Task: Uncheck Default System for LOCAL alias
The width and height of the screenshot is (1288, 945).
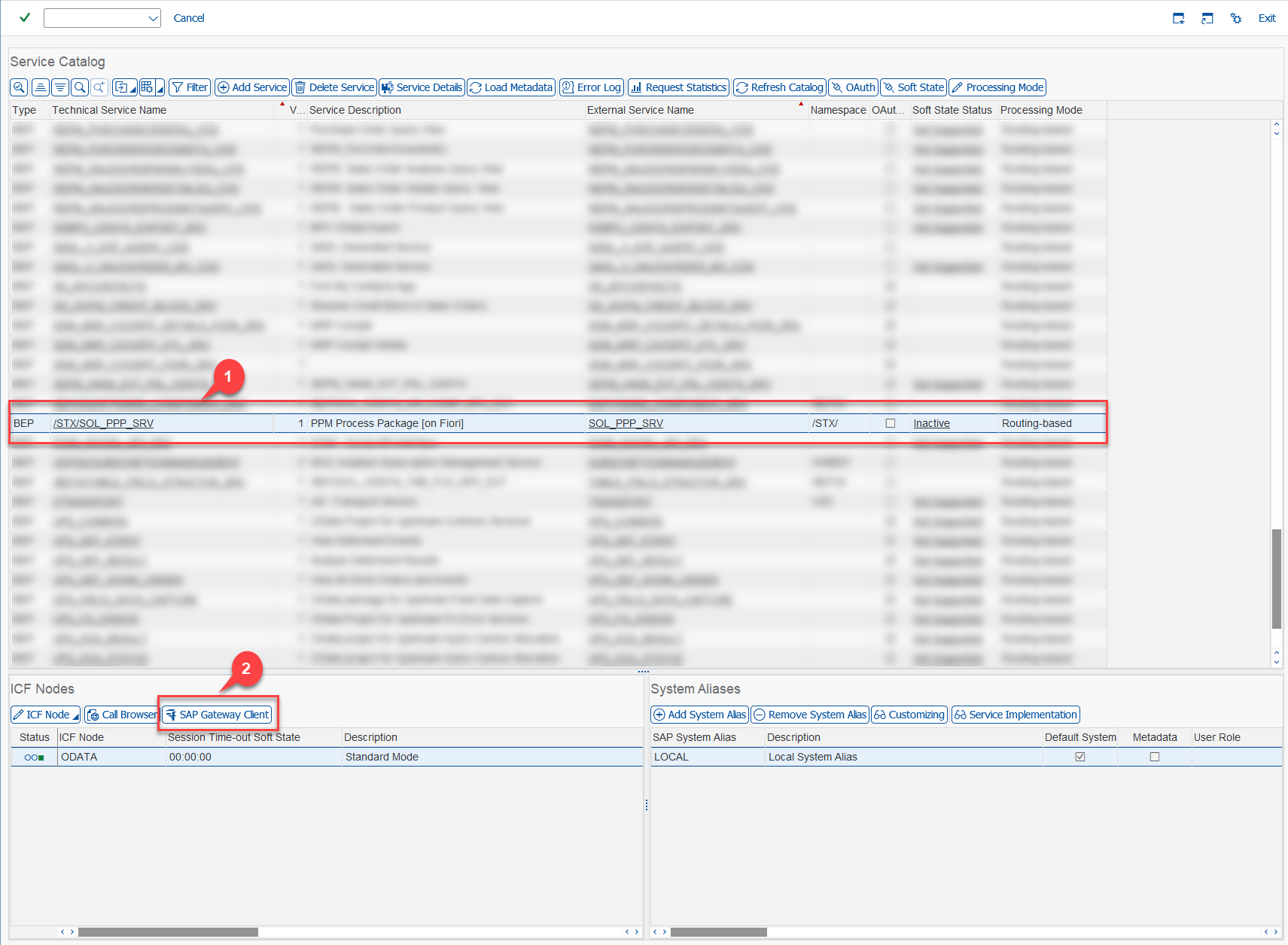Action: point(1079,757)
